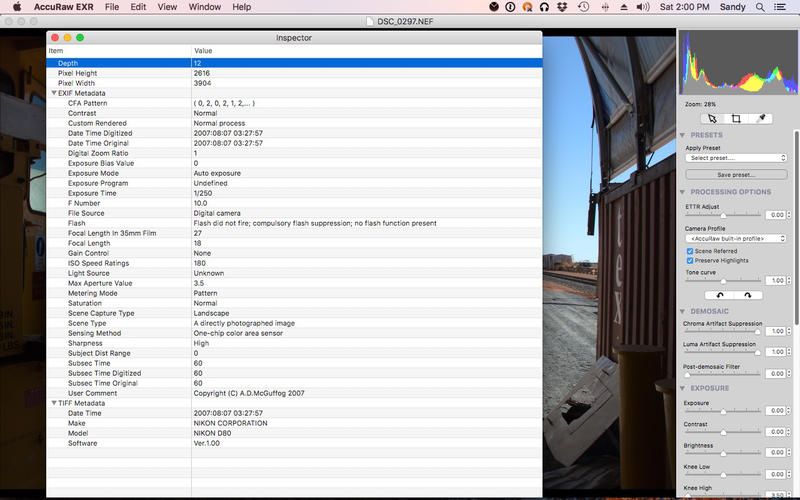Click the orange circular menu bar icon
This screenshot has width=800, height=500.
[x=528, y=7]
